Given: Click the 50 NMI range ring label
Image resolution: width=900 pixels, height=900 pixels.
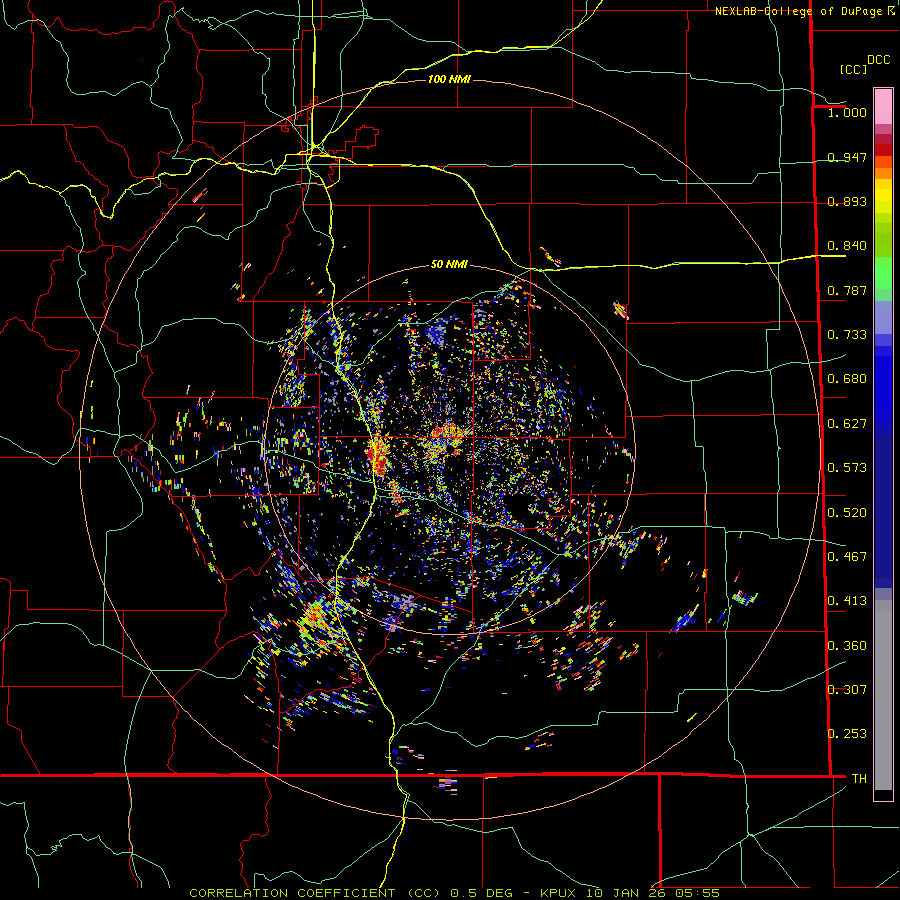Looking at the screenshot, I should point(449,265).
